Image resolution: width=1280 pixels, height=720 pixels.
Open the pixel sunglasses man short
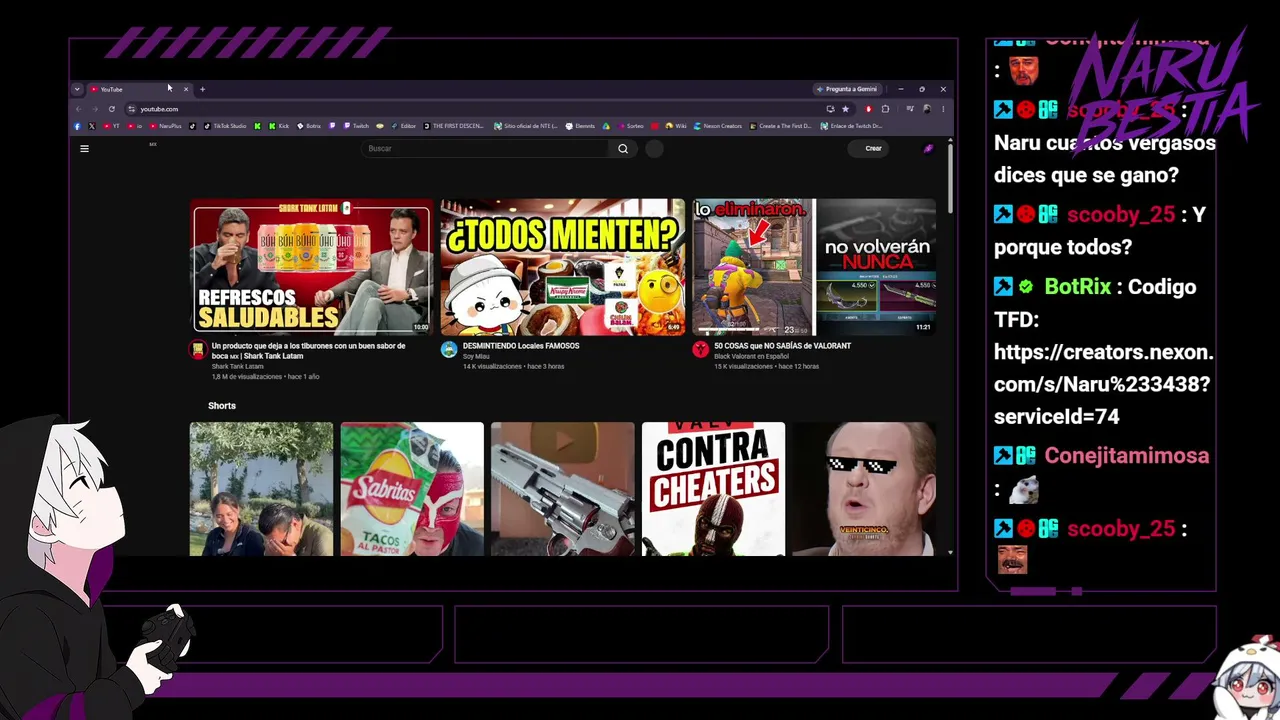(864, 489)
